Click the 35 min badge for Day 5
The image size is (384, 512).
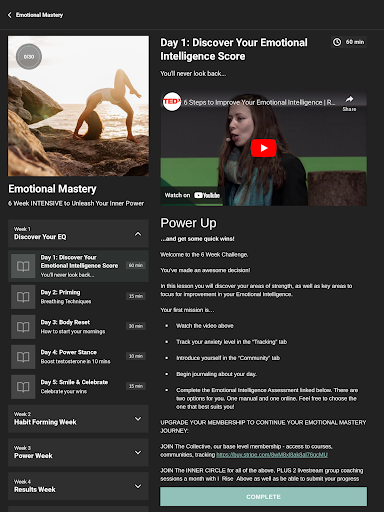[x=136, y=386]
